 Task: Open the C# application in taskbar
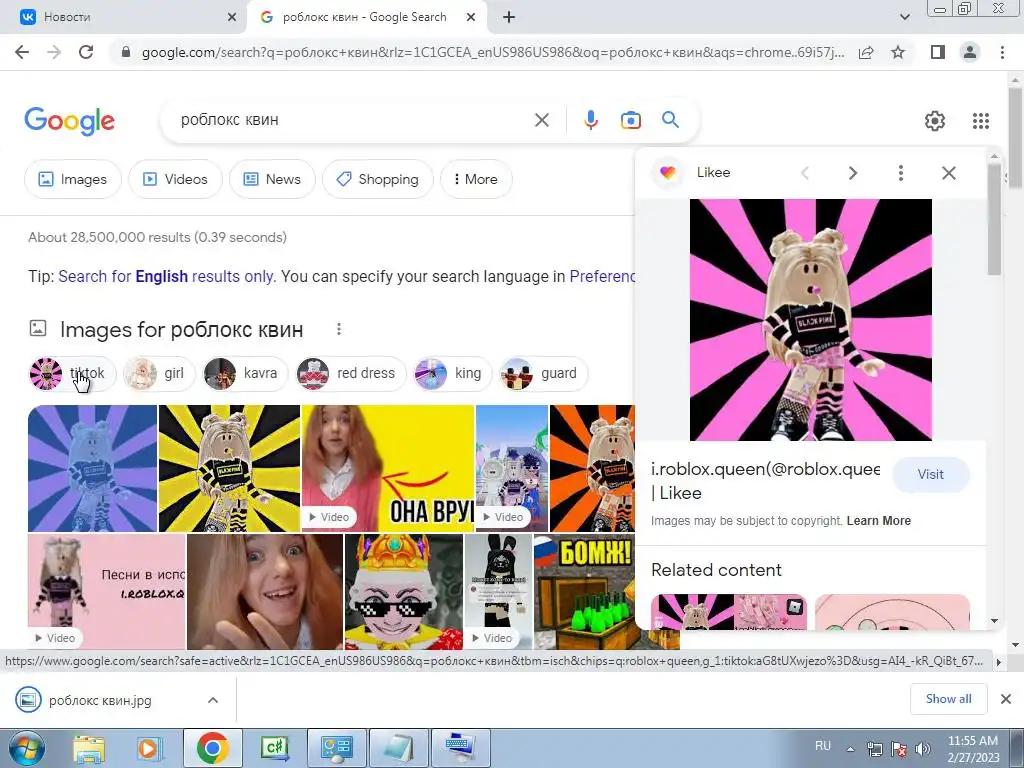[x=275, y=748]
